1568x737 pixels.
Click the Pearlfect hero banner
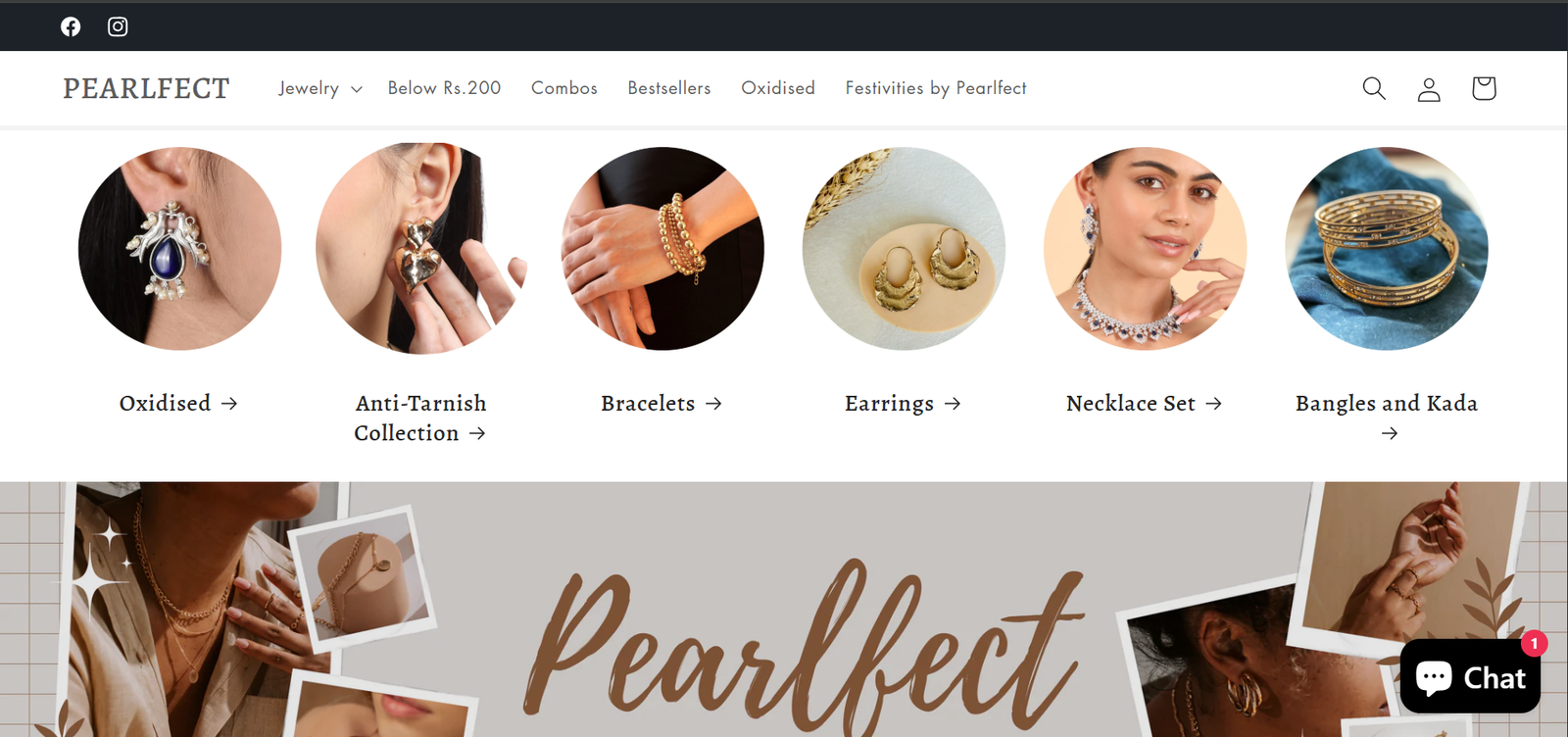tap(784, 609)
